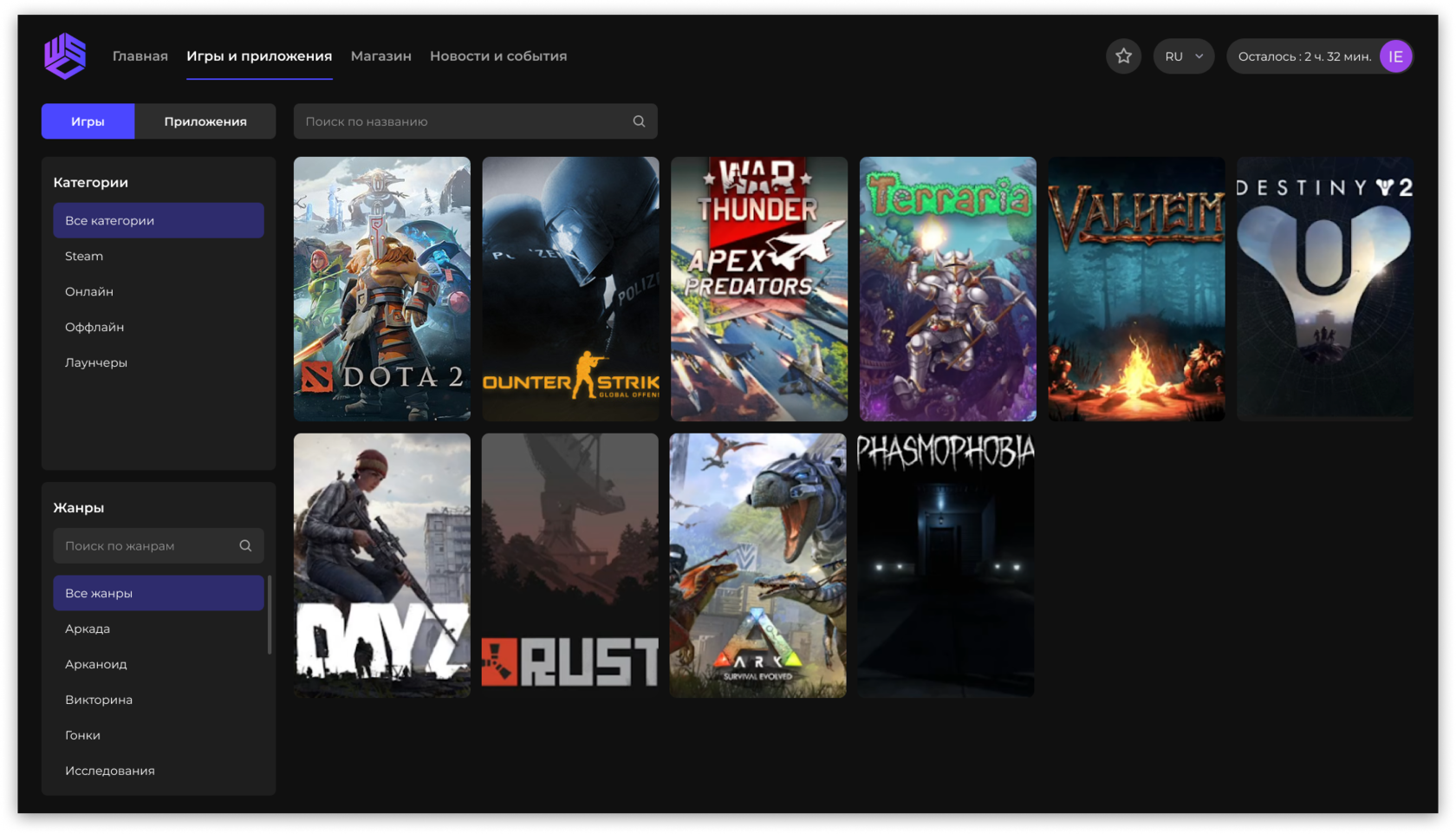Click the genres list scrollbar
This screenshot has width=1456, height=834.
[270, 615]
